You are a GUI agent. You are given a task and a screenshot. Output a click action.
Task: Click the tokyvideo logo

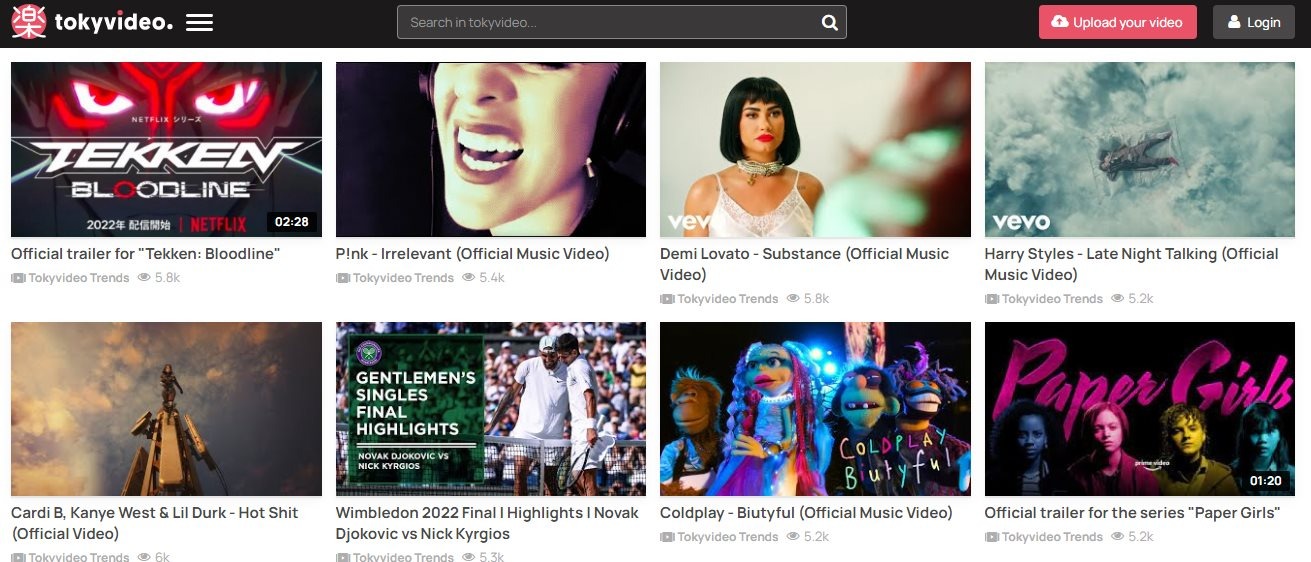92,22
